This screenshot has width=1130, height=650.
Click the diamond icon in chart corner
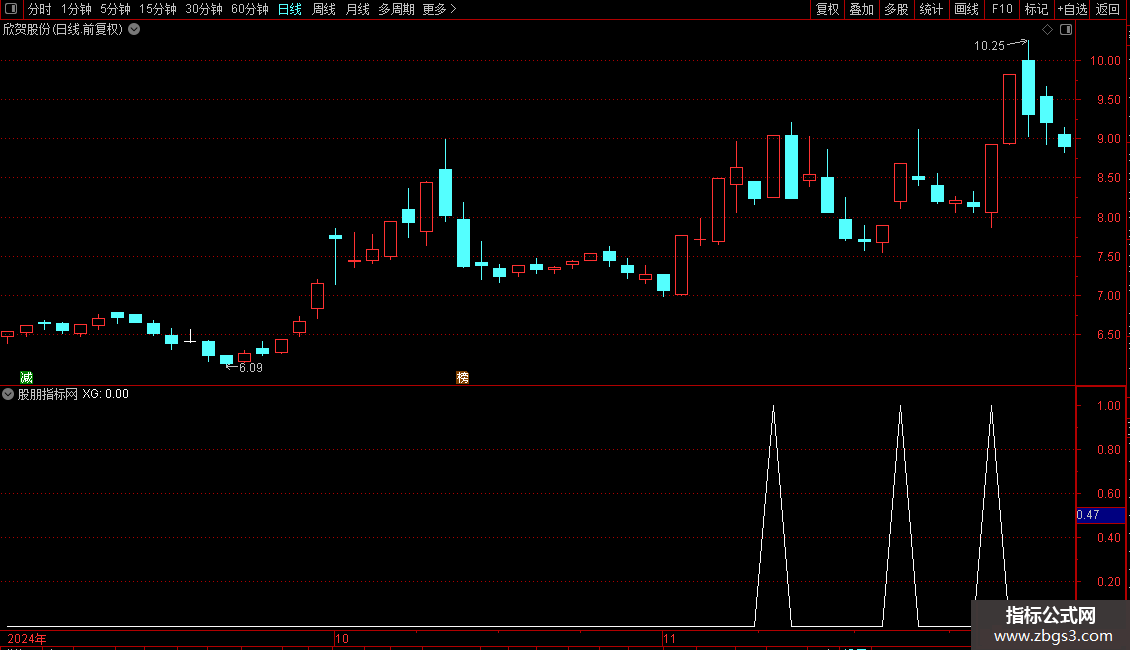[x=1048, y=30]
